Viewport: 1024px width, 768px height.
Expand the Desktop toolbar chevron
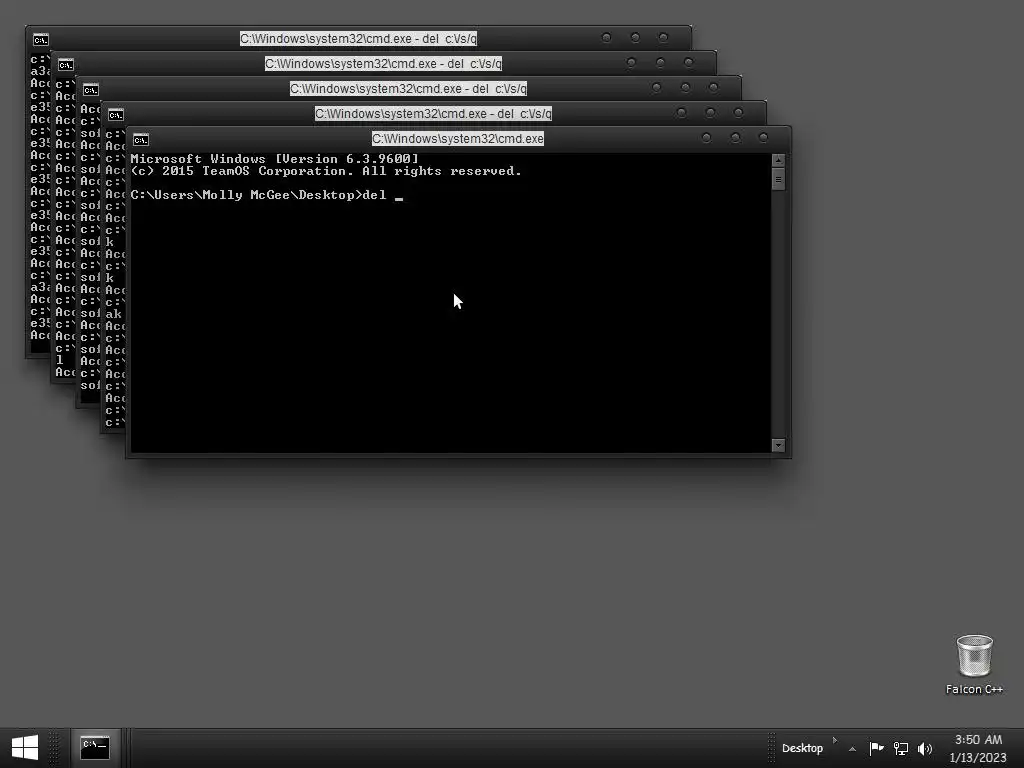click(x=835, y=741)
